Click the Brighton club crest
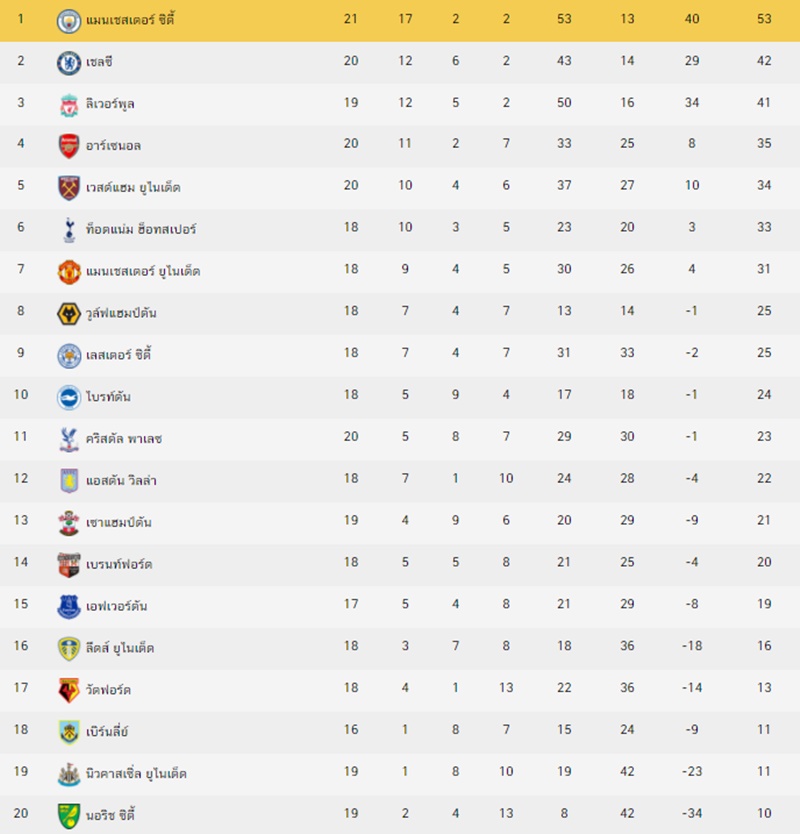This screenshot has width=800, height=834. [x=69, y=397]
